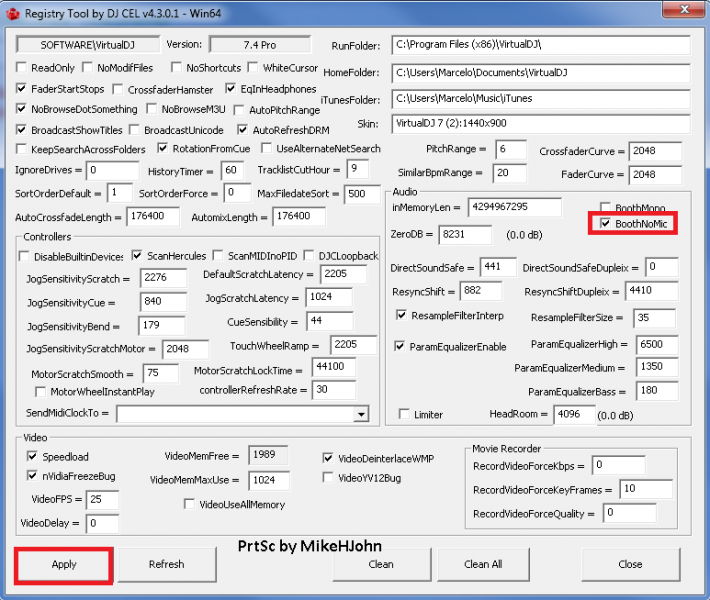Viewport: 710px width, 600px height.
Task: Click the HistoryTimer value field
Action: pyautogui.click(x=232, y=171)
